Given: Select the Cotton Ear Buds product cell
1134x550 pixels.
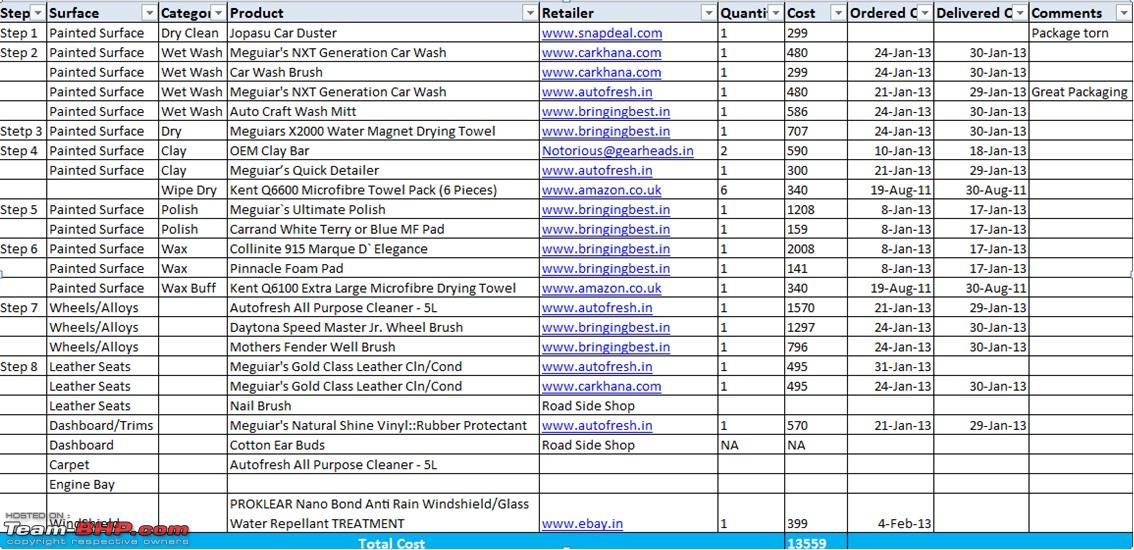Looking at the screenshot, I should click(x=383, y=445).
